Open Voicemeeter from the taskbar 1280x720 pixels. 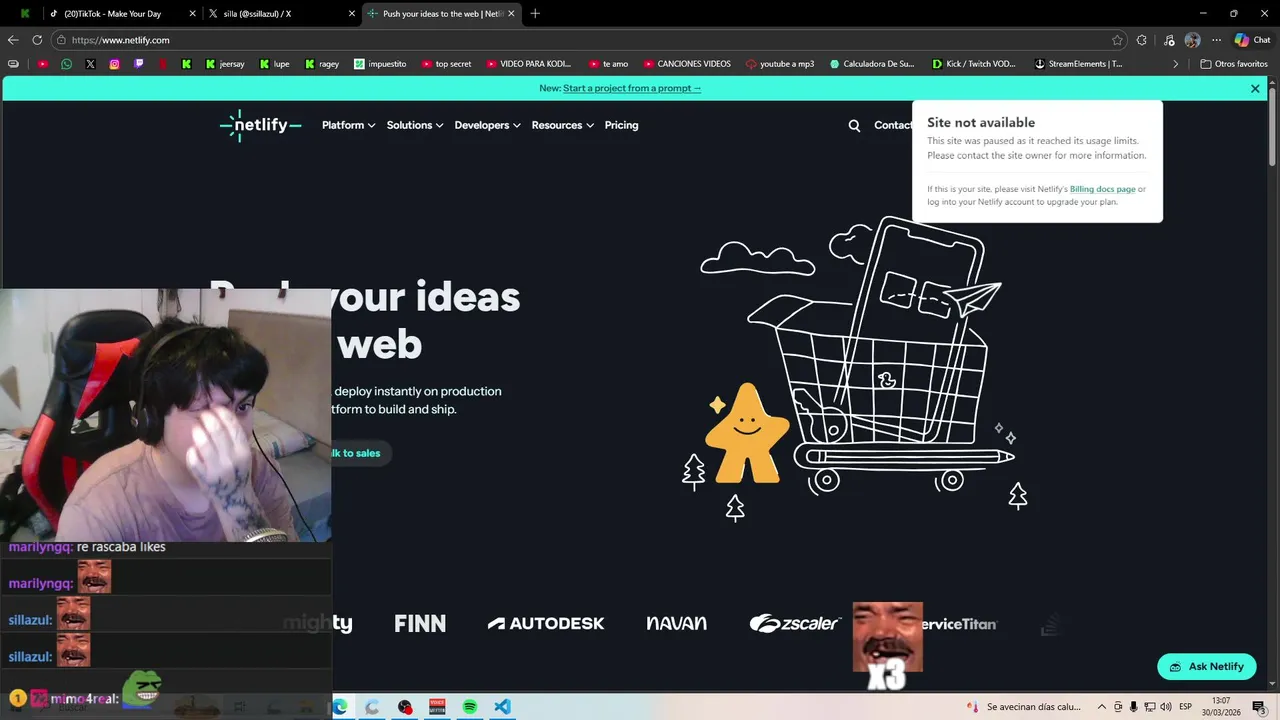(x=437, y=707)
